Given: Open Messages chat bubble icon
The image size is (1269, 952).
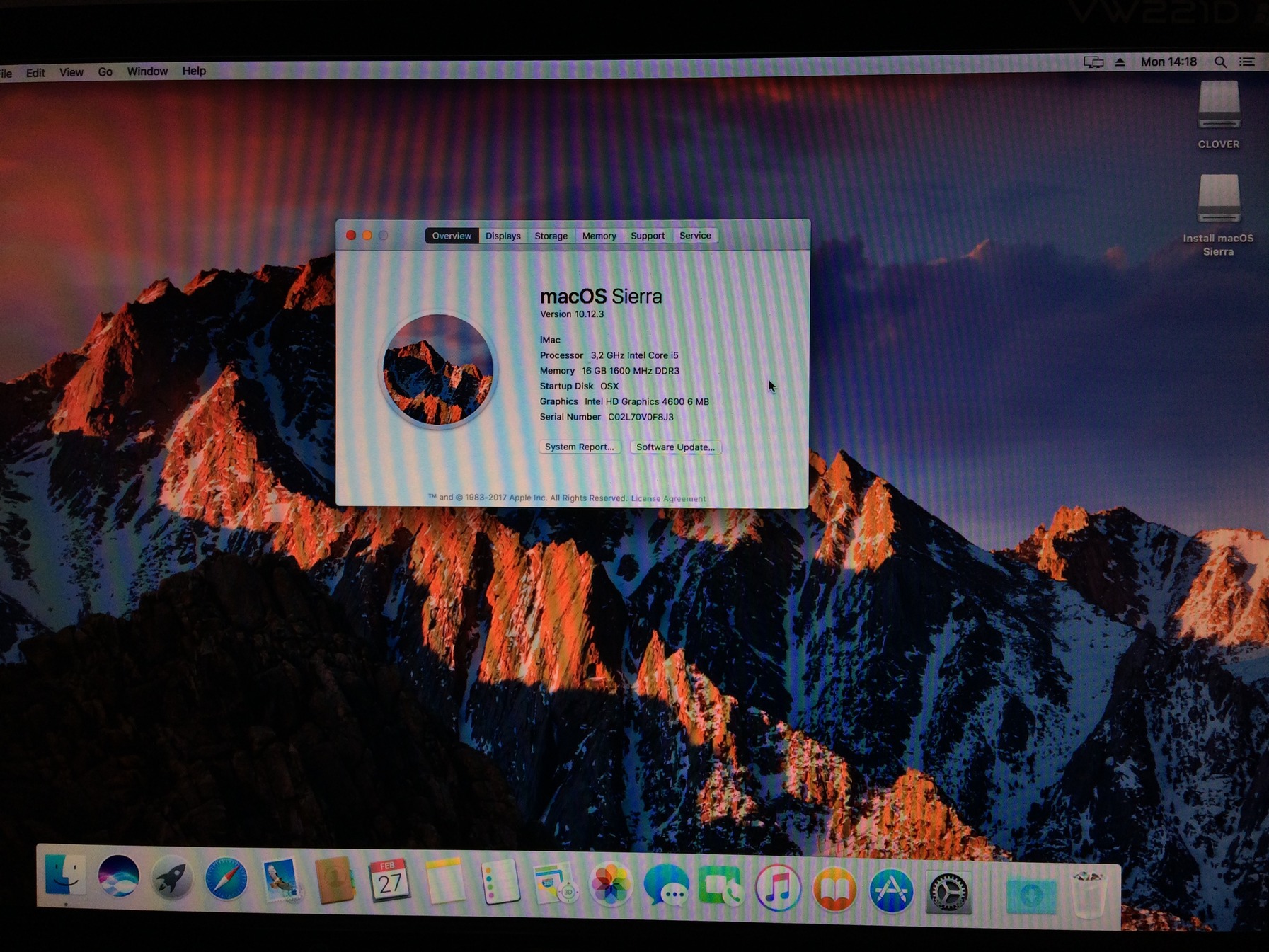Looking at the screenshot, I should coord(666,886).
